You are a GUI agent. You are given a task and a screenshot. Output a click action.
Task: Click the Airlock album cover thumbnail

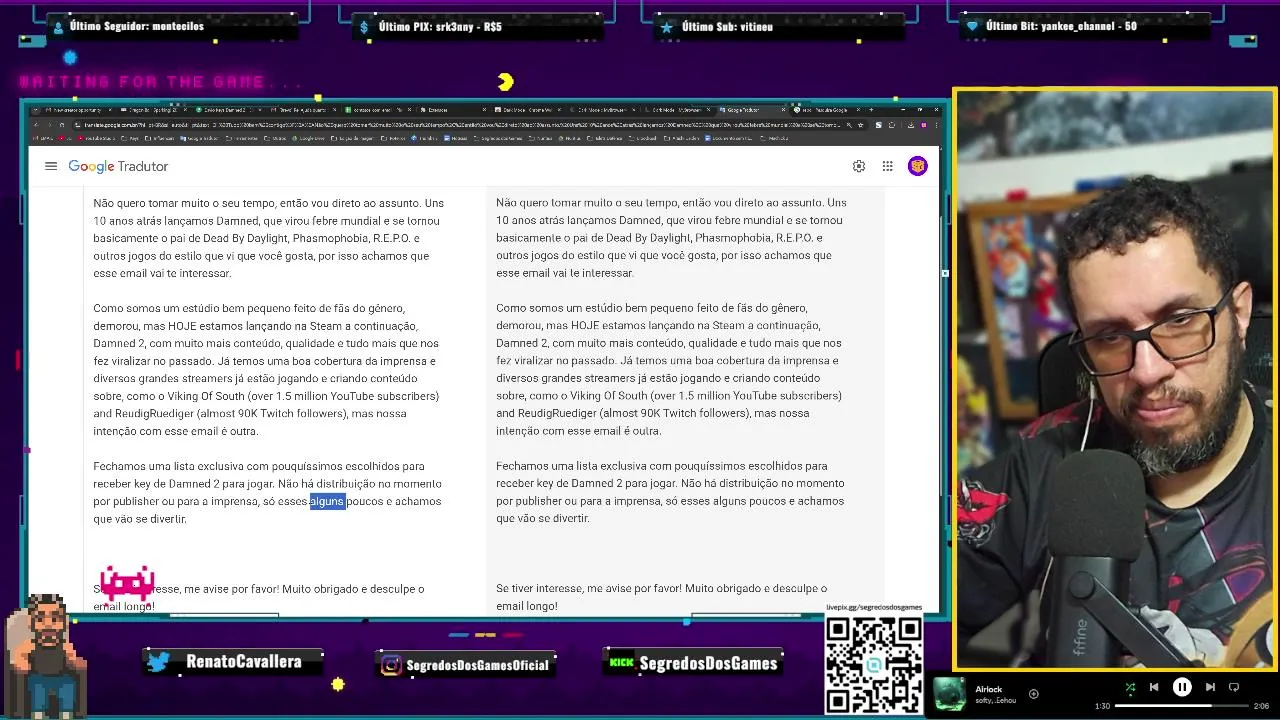tap(950, 694)
